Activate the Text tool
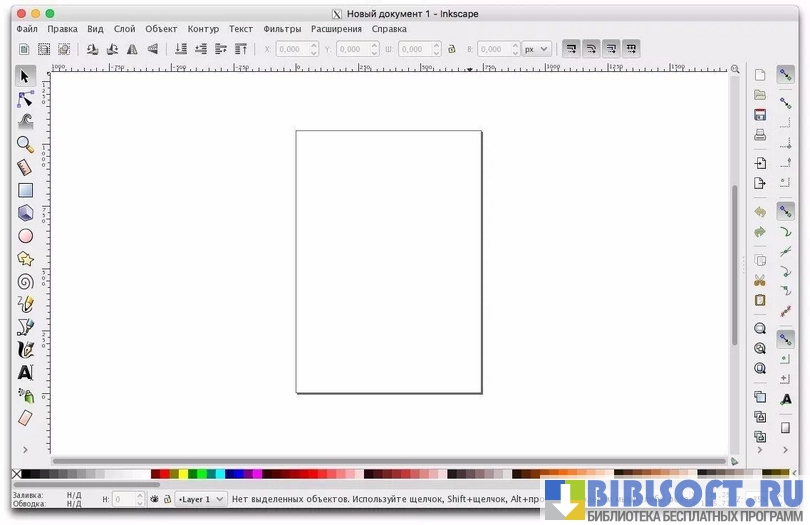810x525 pixels. 26,372
